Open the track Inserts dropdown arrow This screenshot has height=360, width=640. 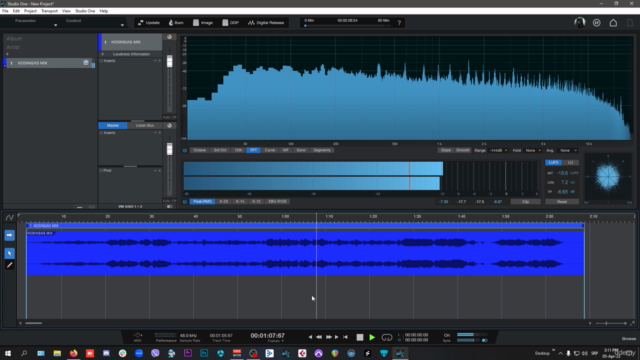click(x=155, y=61)
